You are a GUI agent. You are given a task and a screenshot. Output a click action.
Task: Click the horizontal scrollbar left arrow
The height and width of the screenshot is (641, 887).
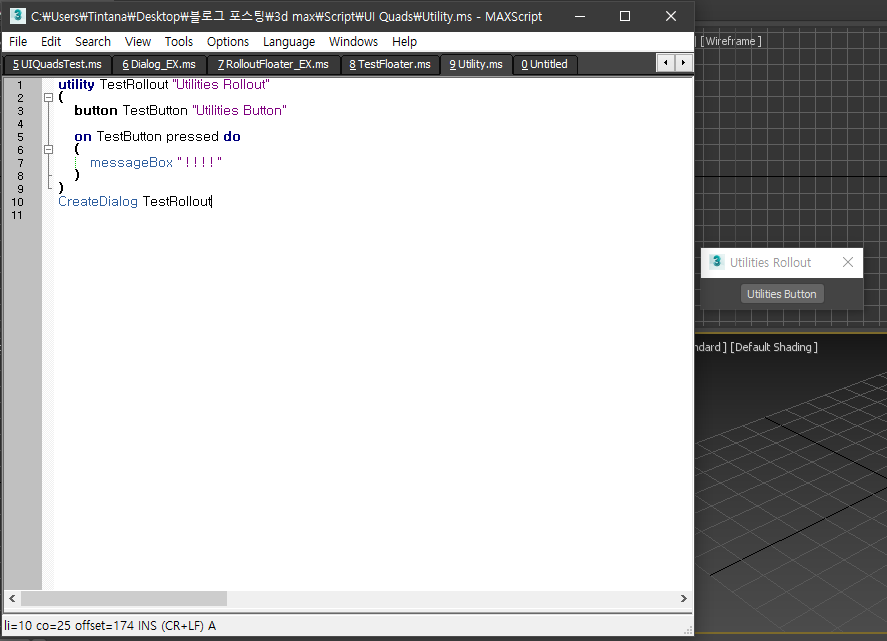pos(12,598)
